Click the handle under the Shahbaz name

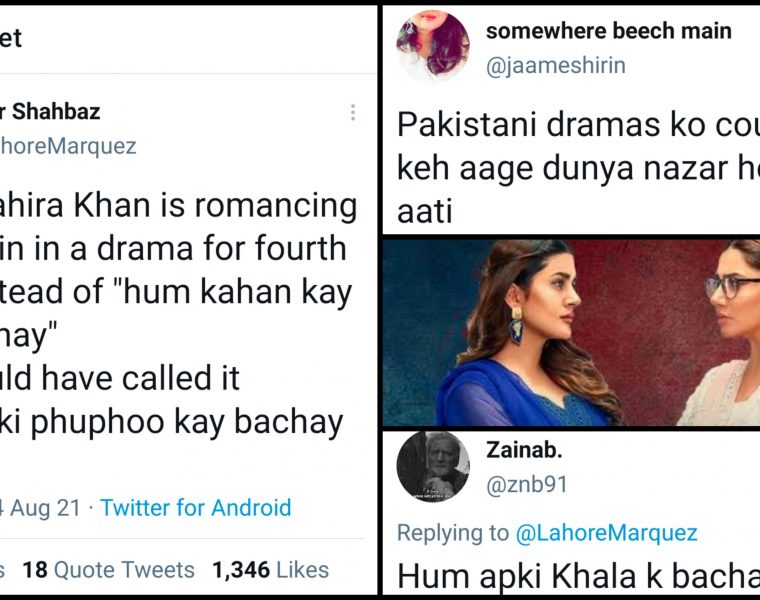[68, 146]
